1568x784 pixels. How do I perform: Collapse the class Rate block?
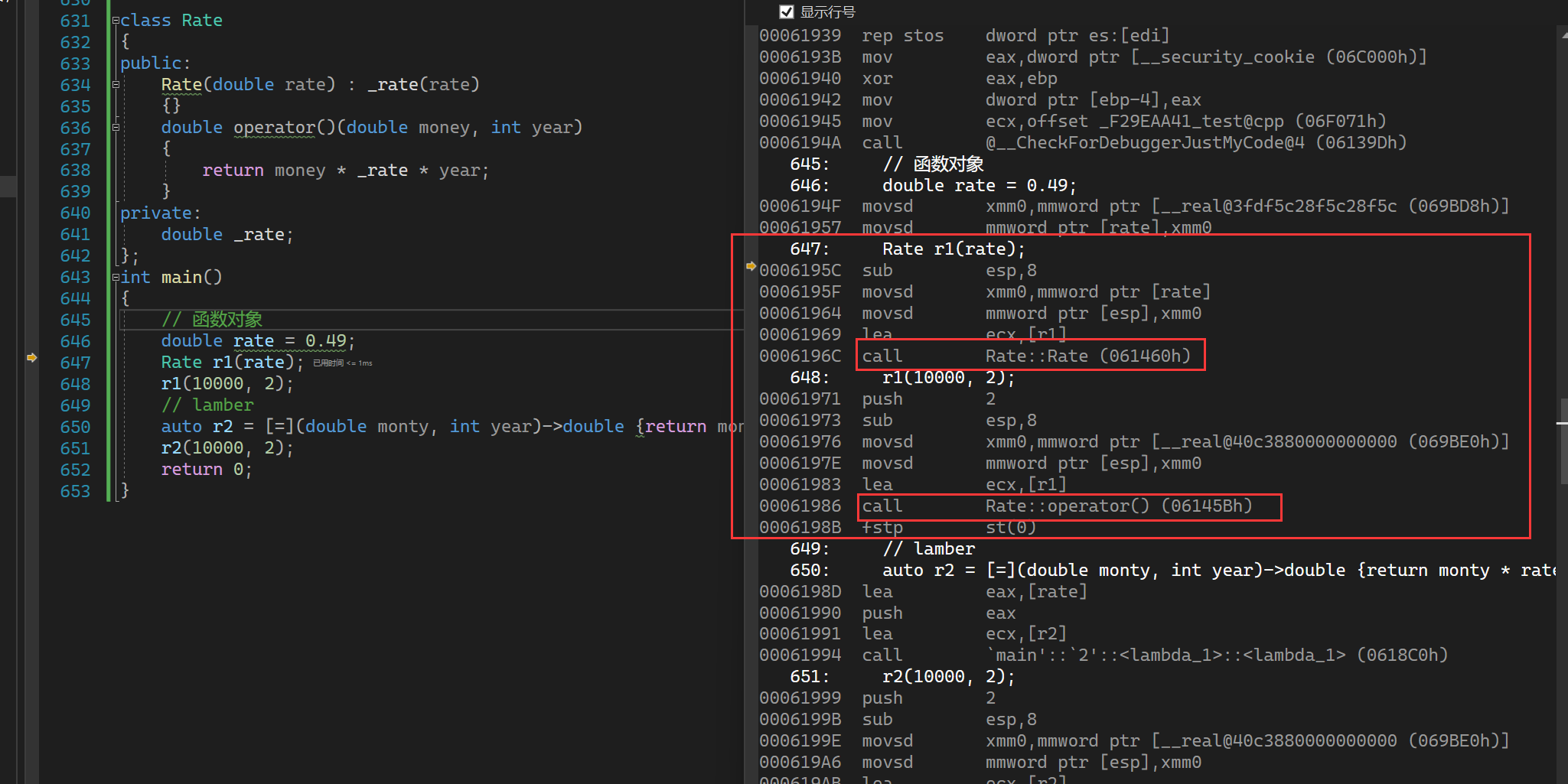click(x=116, y=21)
